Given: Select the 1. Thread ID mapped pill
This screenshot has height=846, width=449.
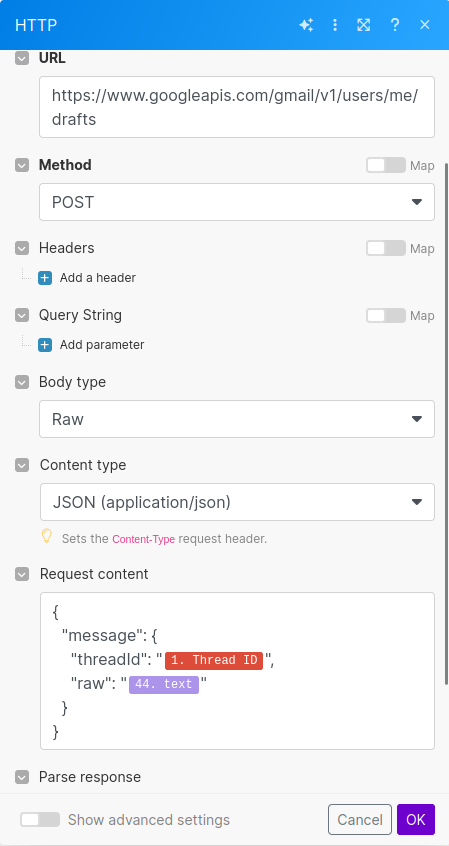Looking at the screenshot, I should pos(214,660).
